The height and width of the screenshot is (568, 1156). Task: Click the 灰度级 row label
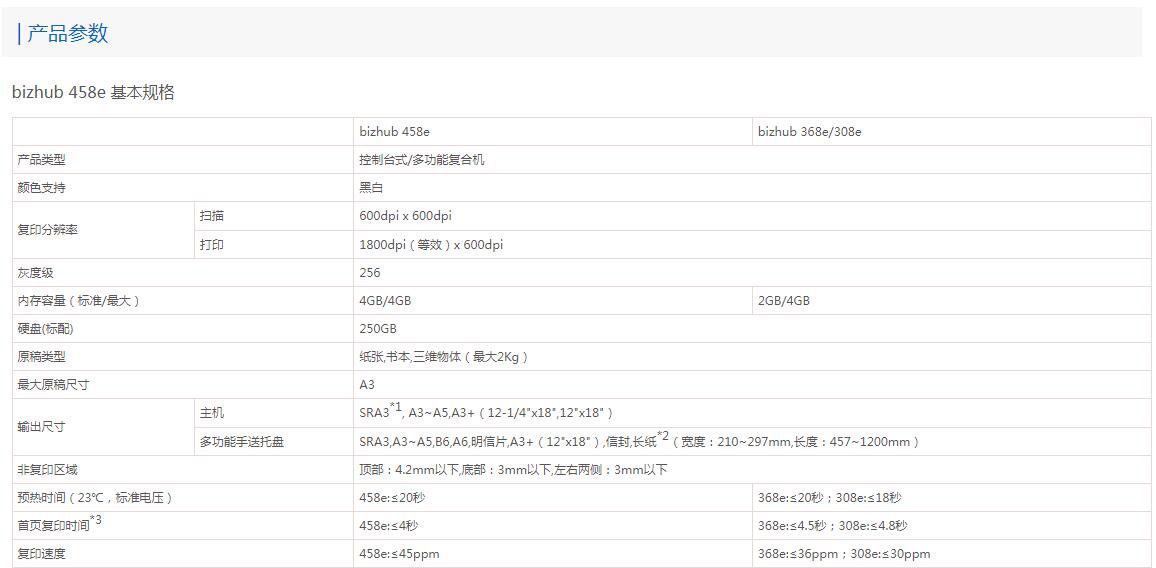35,272
